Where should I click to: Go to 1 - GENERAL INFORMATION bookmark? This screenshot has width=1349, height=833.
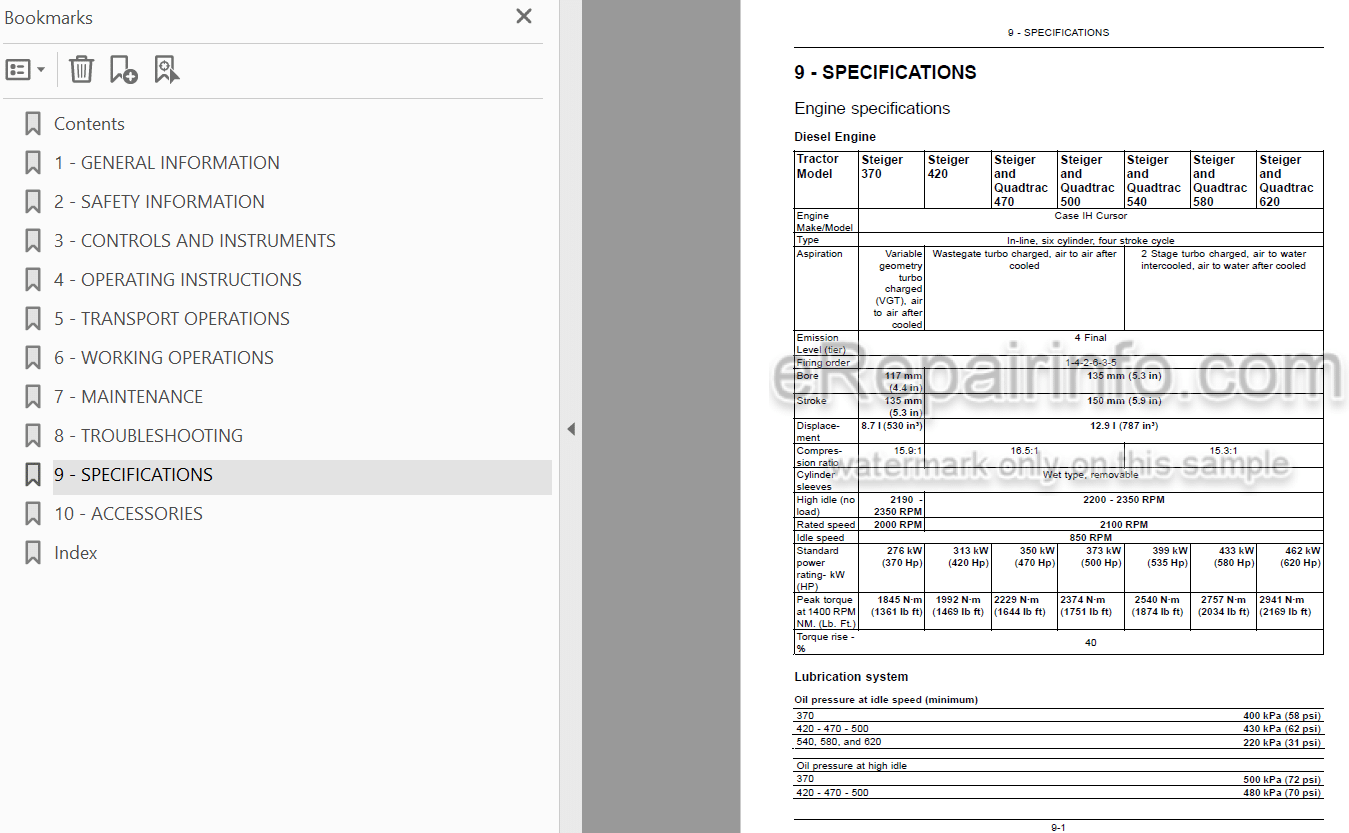167,163
